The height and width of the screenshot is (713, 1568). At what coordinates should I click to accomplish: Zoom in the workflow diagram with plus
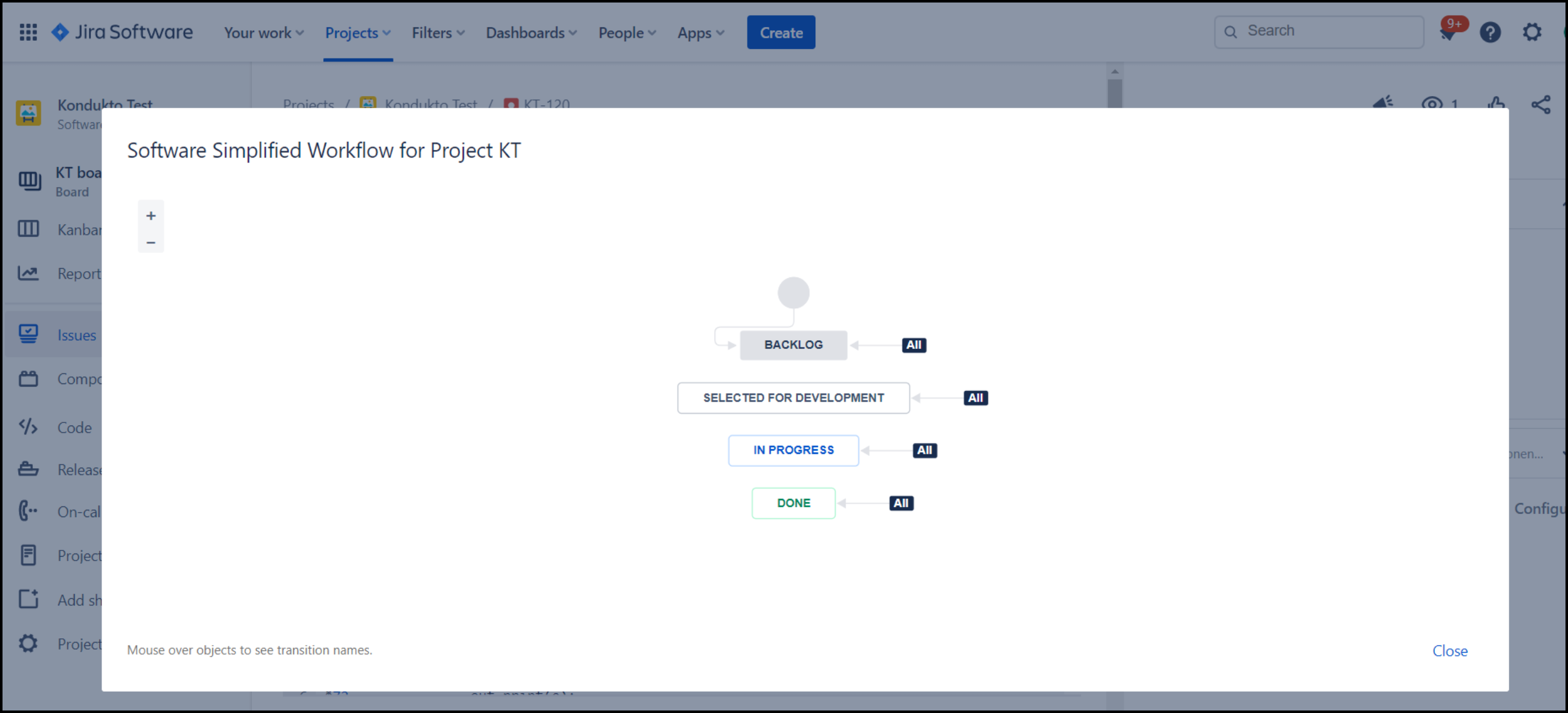pyautogui.click(x=151, y=216)
